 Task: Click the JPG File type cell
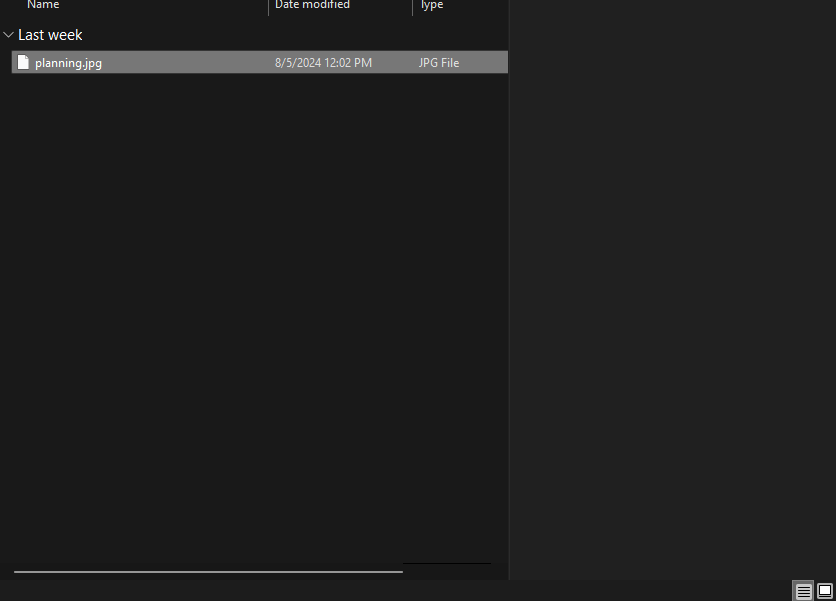pos(439,63)
